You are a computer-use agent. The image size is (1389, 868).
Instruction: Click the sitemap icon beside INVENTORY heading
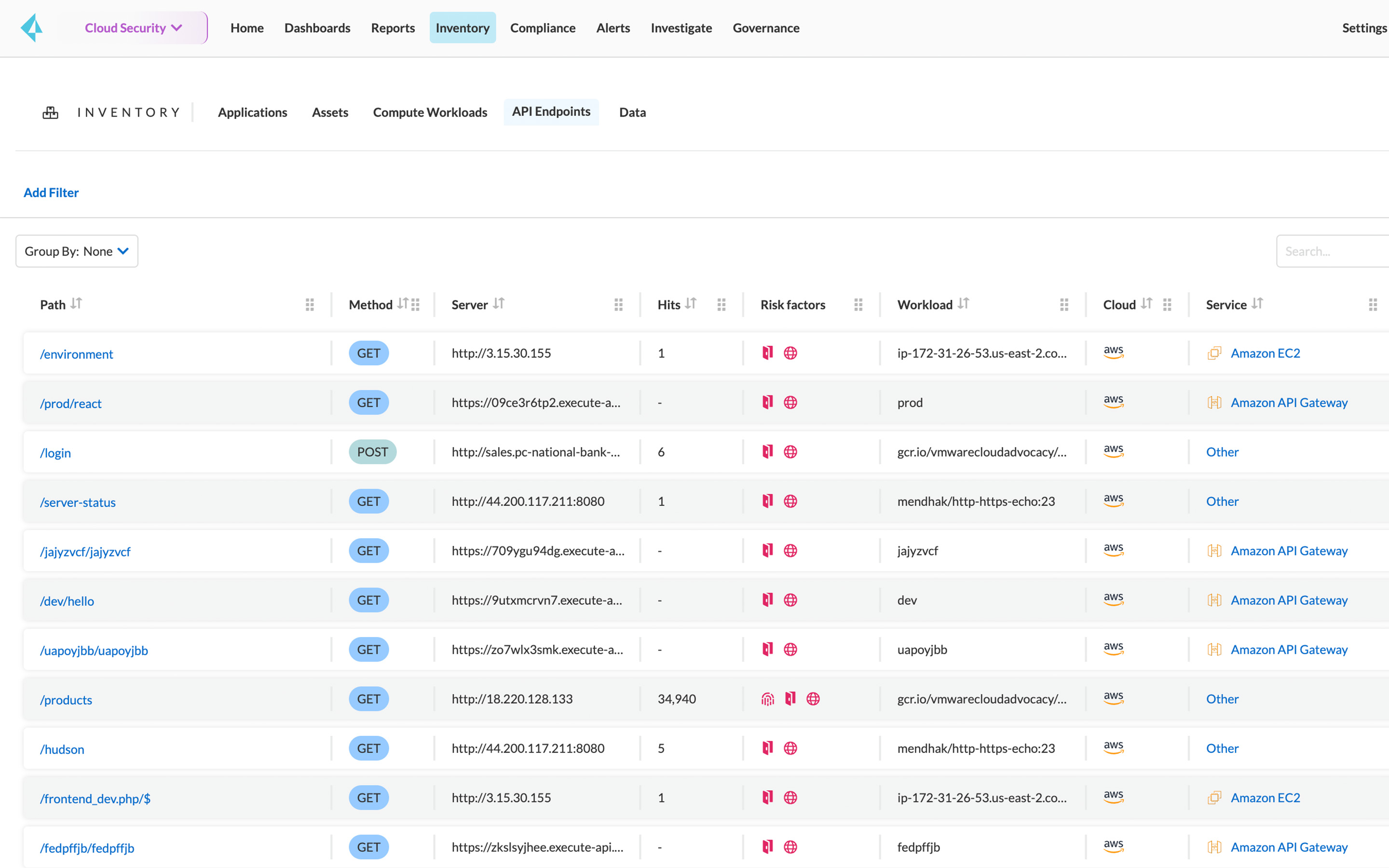coord(51,112)
